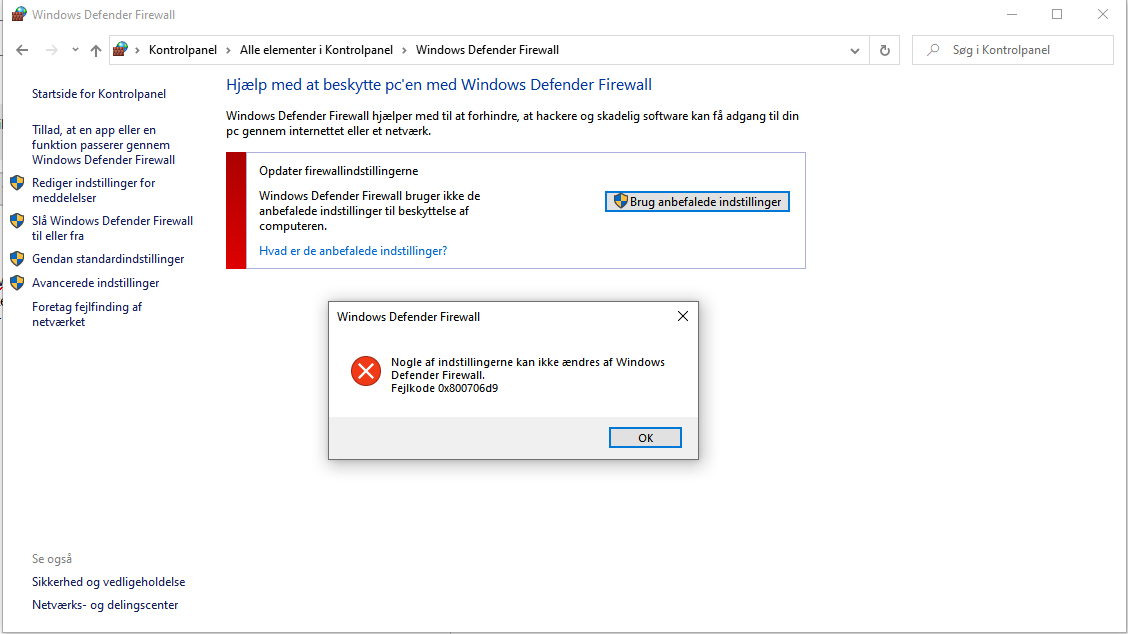Click shield icon beside Slå Windows Defender Firewall

(17, 221)
